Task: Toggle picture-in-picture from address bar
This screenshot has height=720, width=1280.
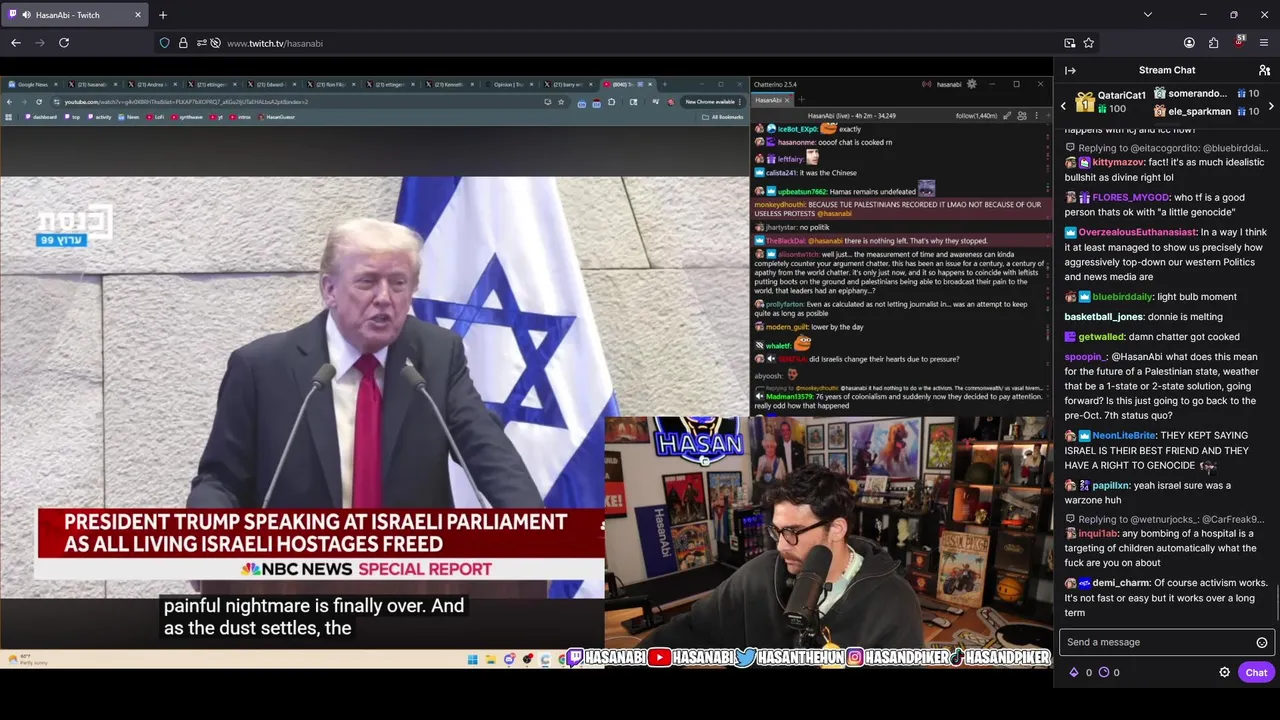Action: point(1070,43)
